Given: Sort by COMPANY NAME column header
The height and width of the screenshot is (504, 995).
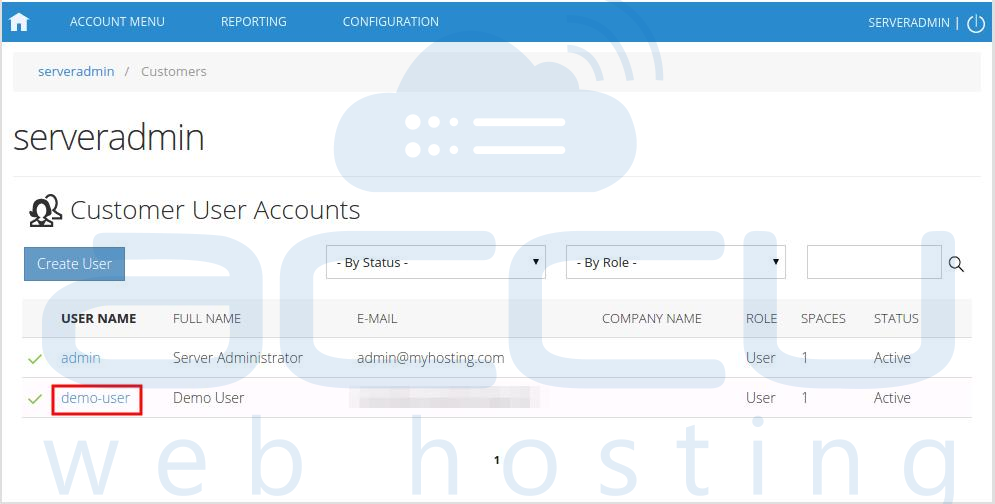Looking at the screenshot, I should click(652, 319).
